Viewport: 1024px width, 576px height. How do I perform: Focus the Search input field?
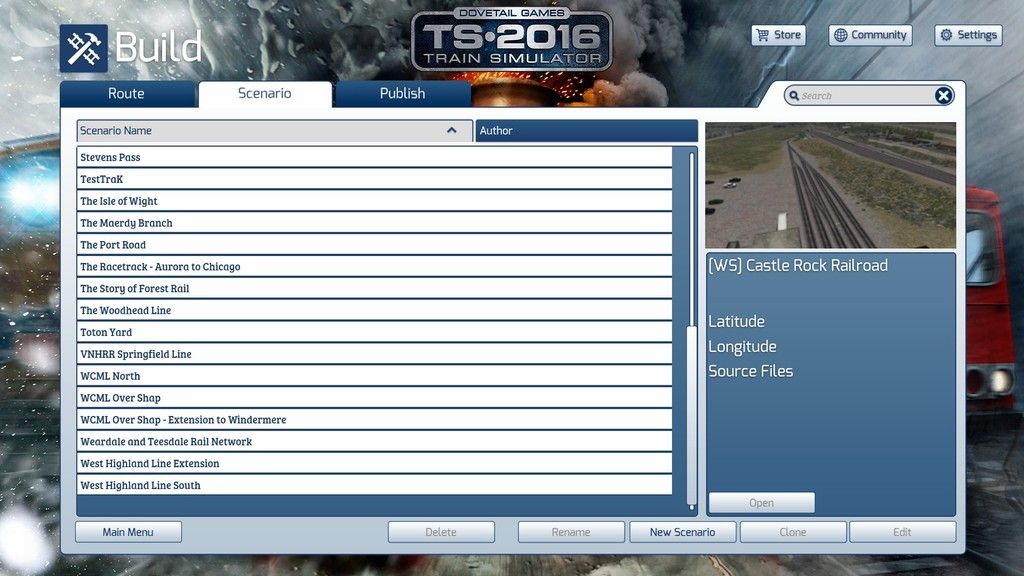867,96
